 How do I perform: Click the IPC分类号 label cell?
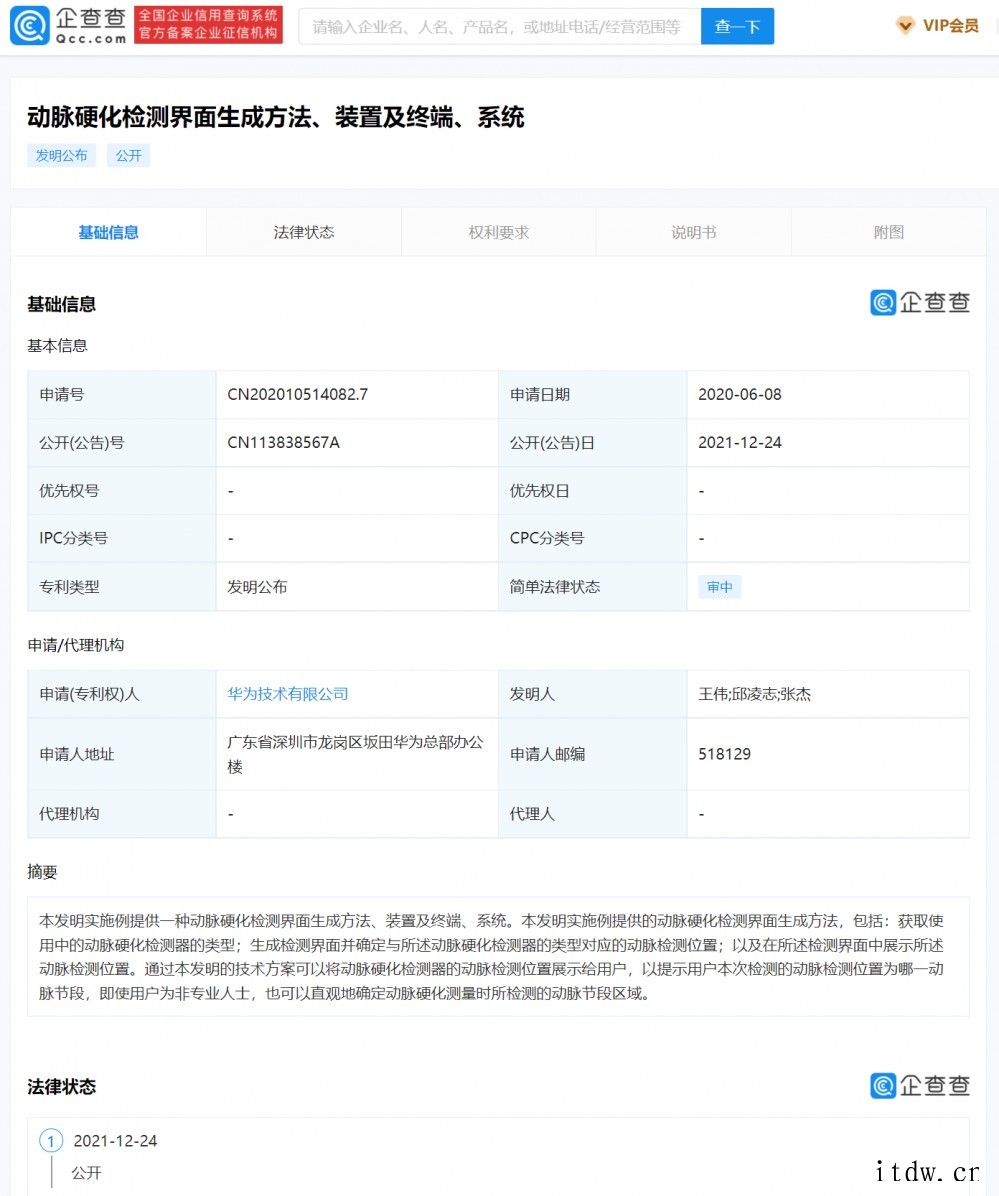[x=122, y=539]
